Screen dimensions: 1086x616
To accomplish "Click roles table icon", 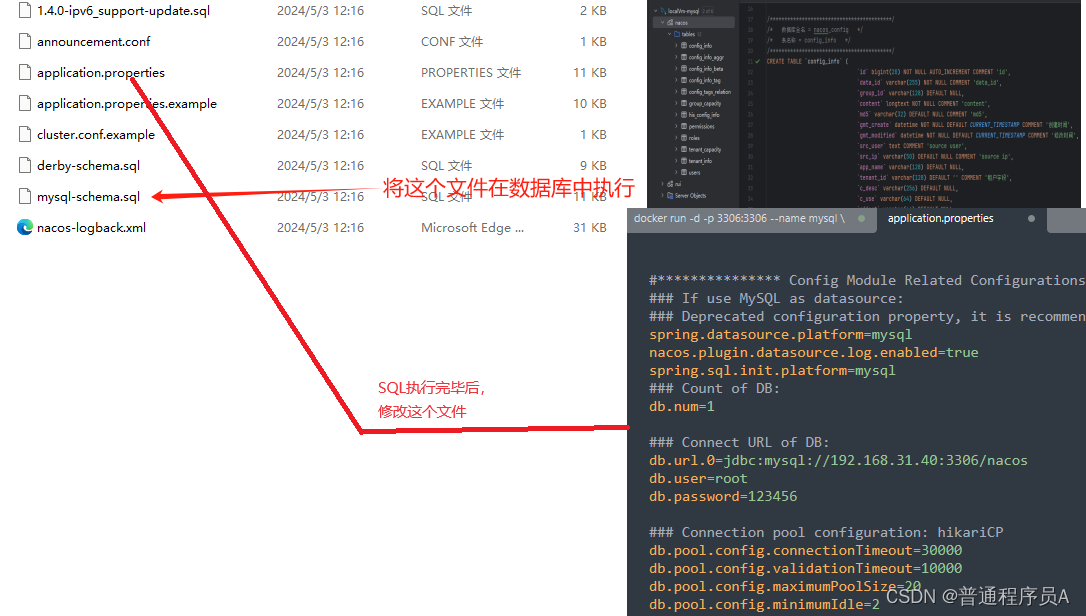I will (x=684, y=138).
